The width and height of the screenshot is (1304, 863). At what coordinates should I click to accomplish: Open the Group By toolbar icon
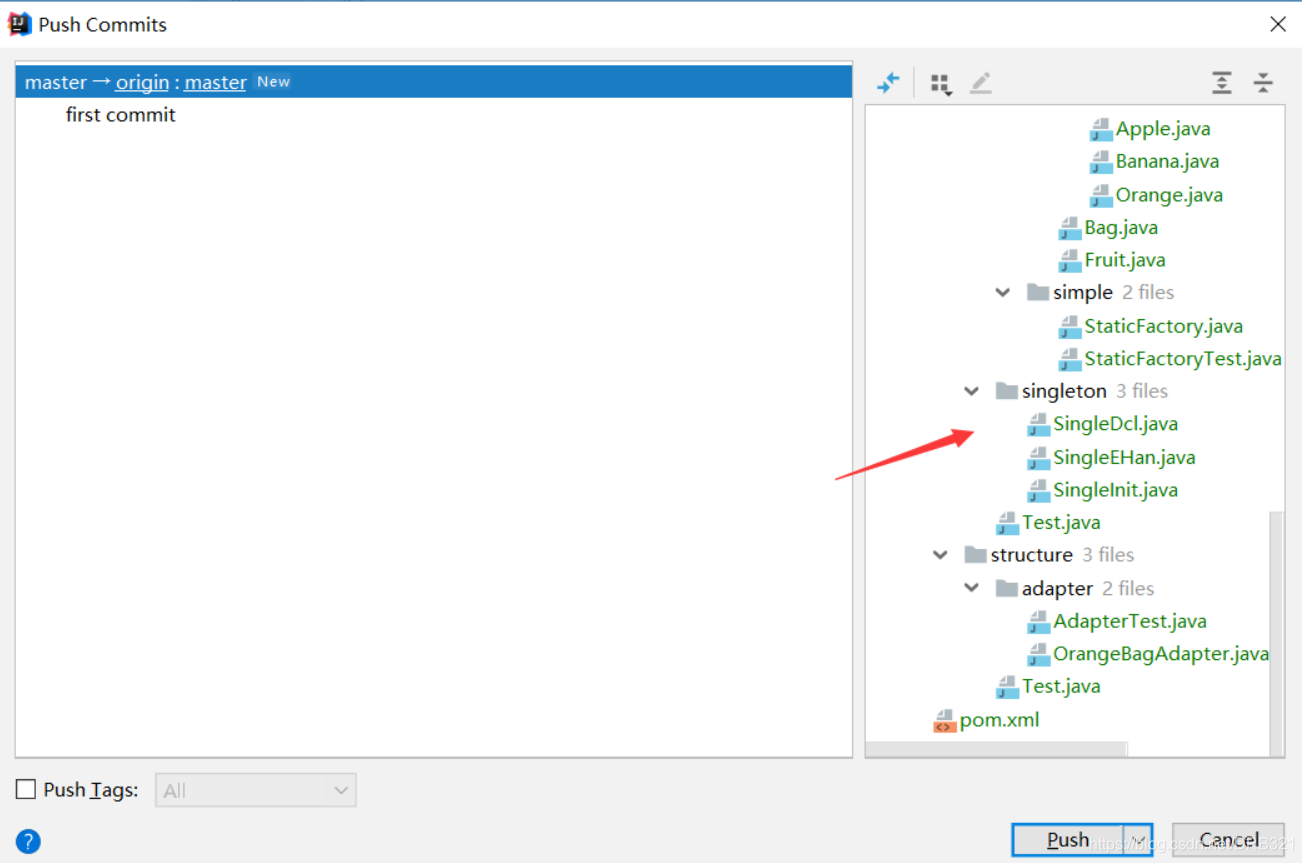940,84
